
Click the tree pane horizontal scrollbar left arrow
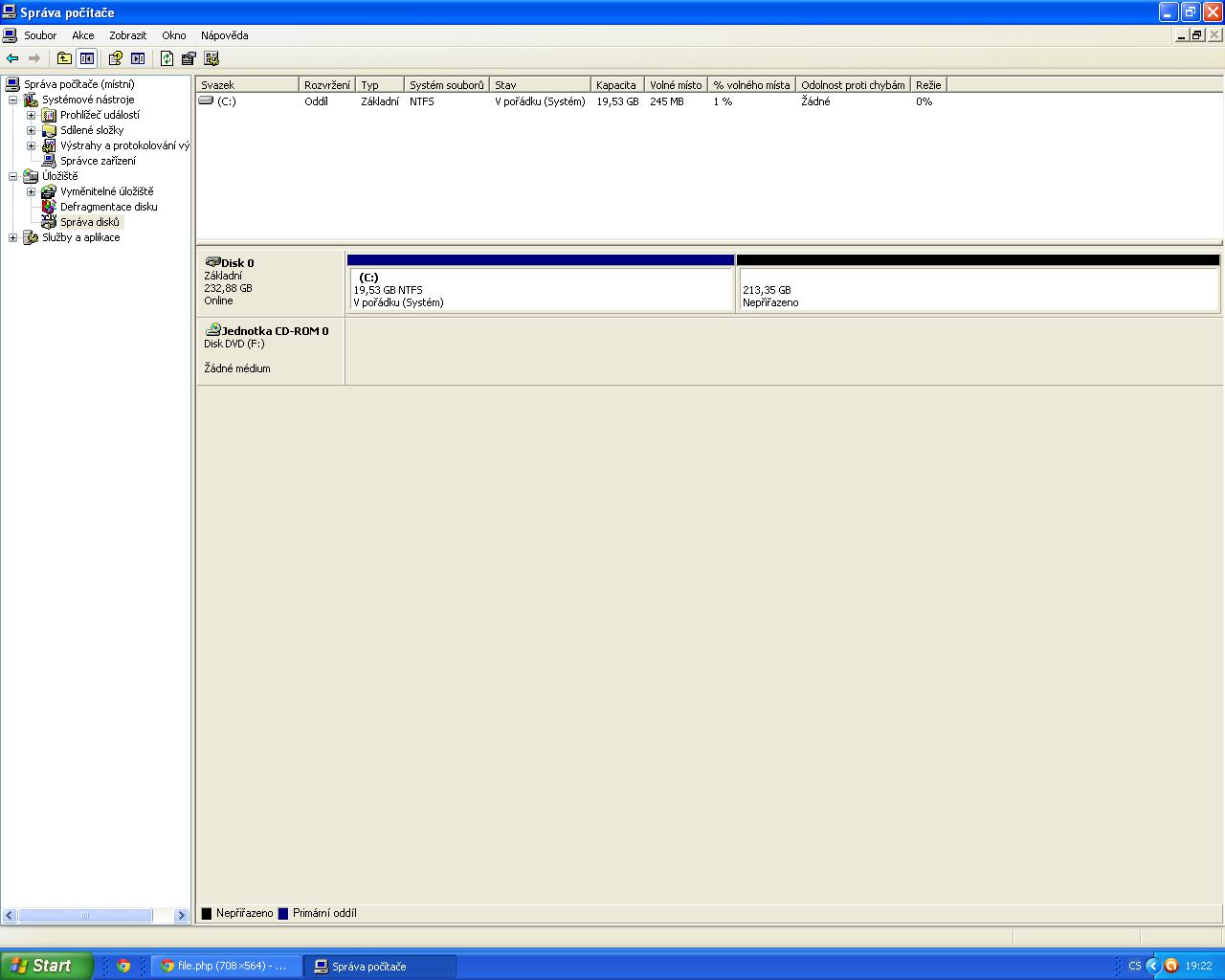click(9, 916)
